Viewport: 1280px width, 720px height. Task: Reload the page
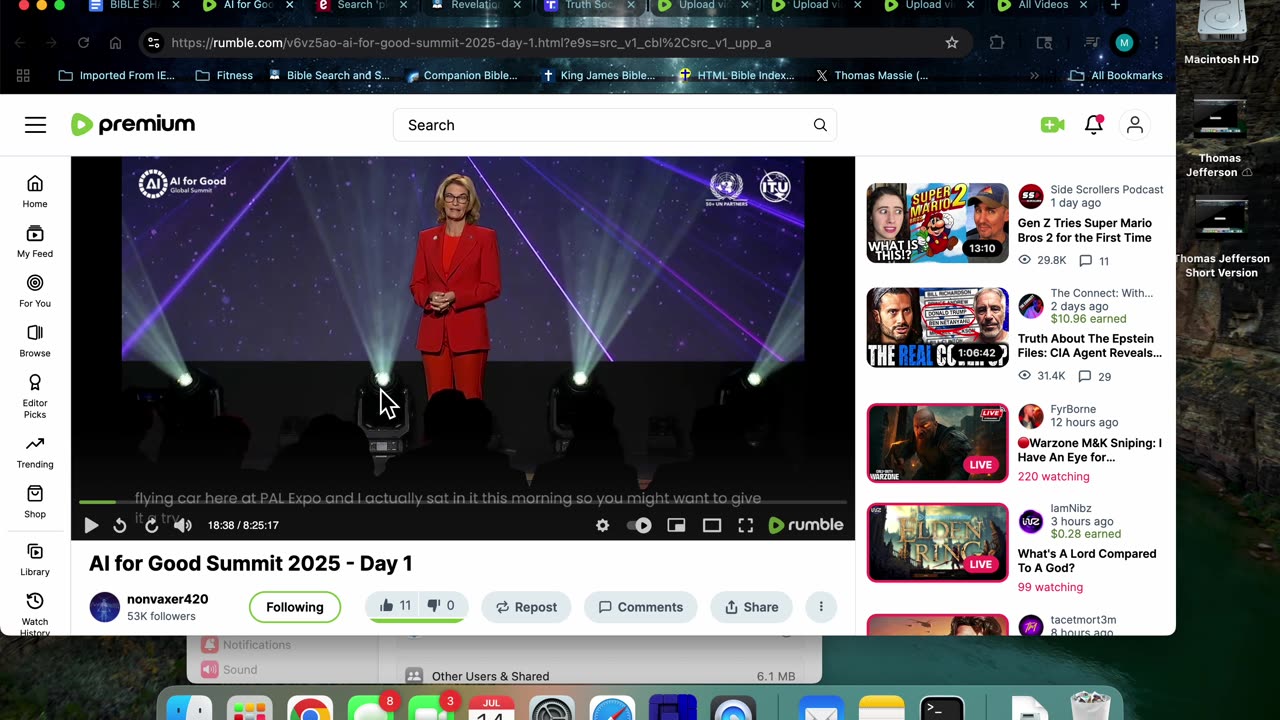[83, 43]
